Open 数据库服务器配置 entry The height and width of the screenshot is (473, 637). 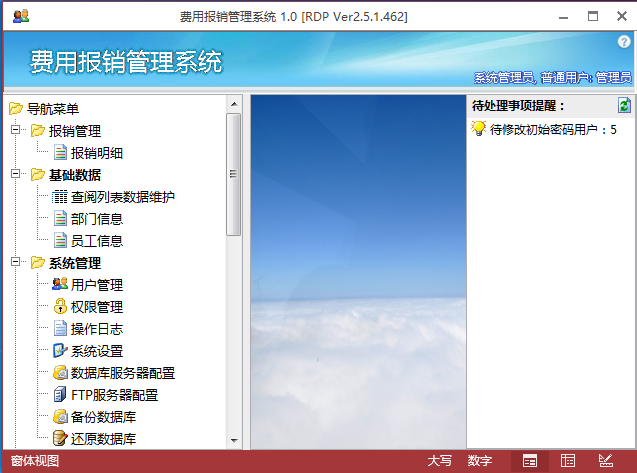point(123,373)
